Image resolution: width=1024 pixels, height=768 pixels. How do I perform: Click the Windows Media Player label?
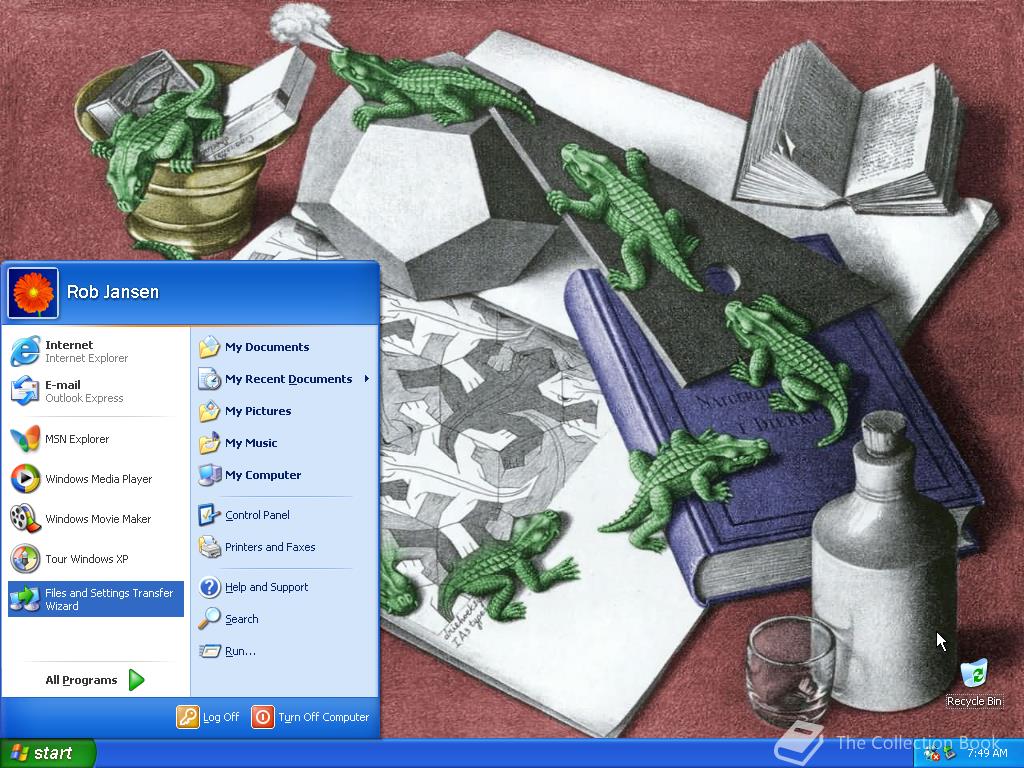click(x=99, y=479)
